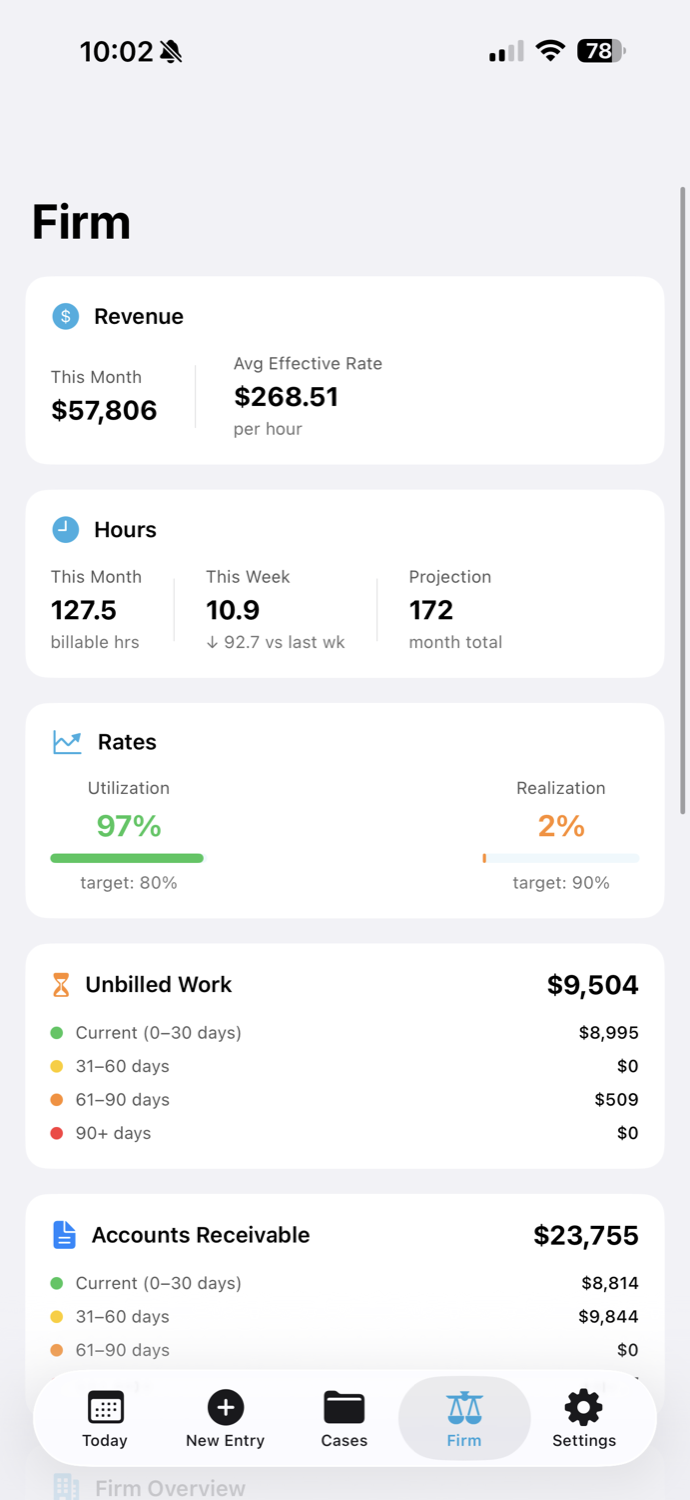
Task: Select the Firm scales tab
Action: (x=464, y=1419)
